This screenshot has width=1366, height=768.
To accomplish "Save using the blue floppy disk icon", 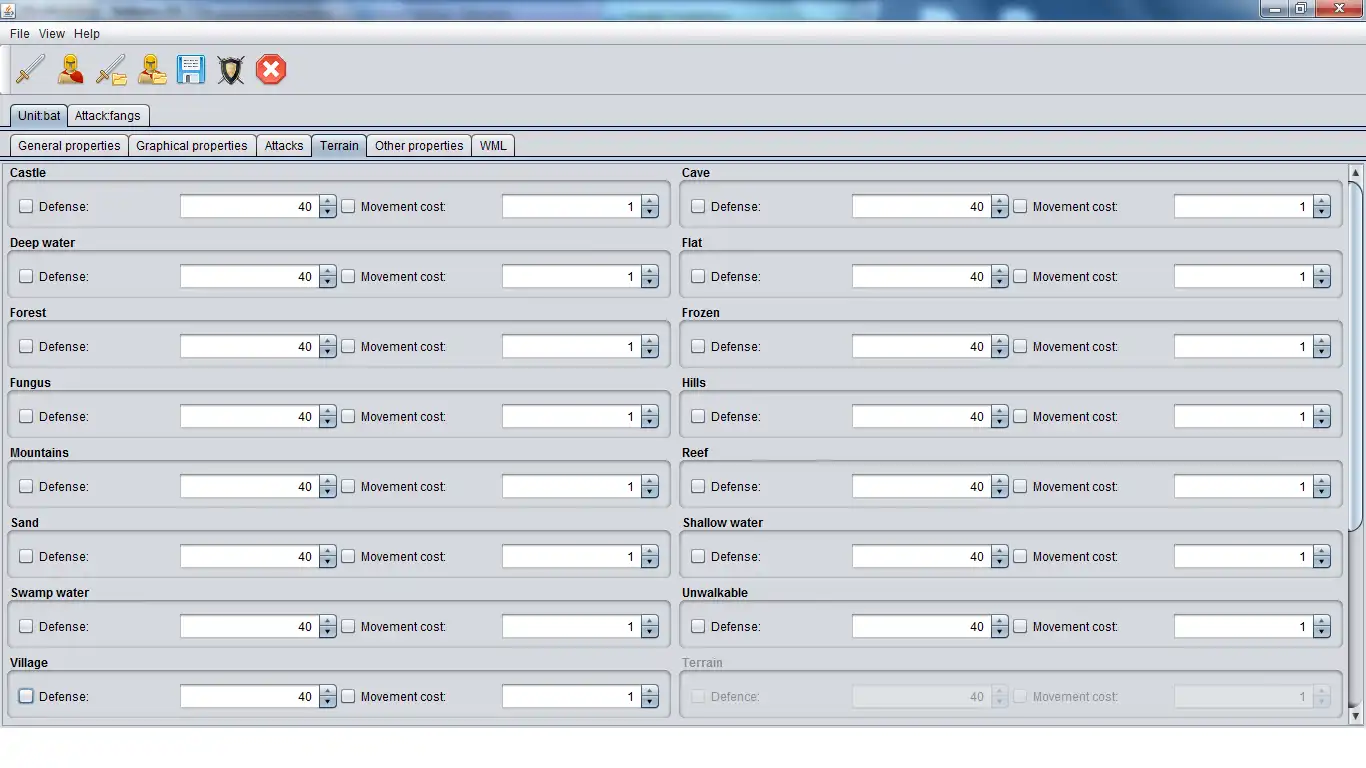I will coord(191,69).
